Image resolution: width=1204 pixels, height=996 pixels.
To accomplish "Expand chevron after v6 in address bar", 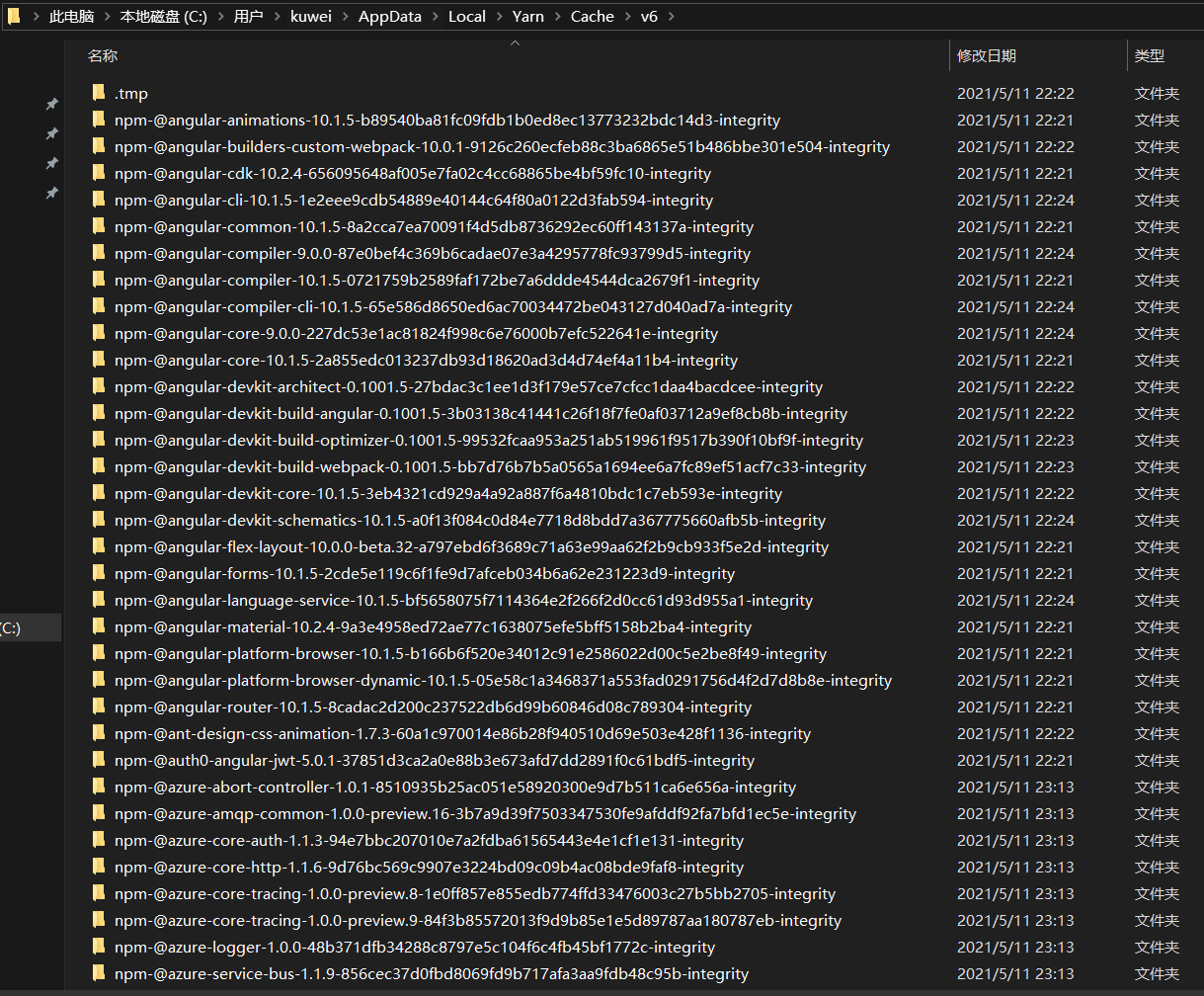I will pyautogui.click(x=671, y=17).
